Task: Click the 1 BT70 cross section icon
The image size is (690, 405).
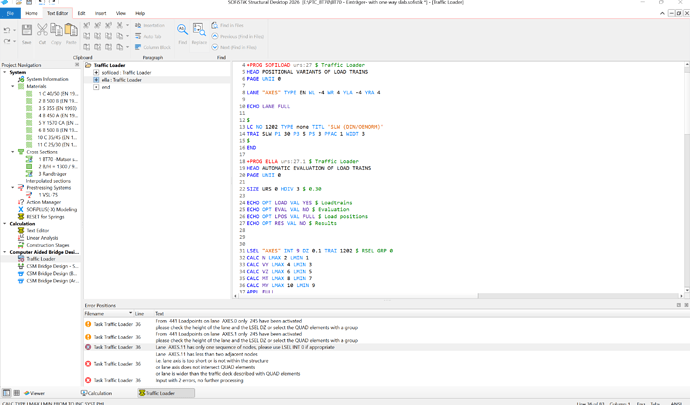Action: click(29, 159)
